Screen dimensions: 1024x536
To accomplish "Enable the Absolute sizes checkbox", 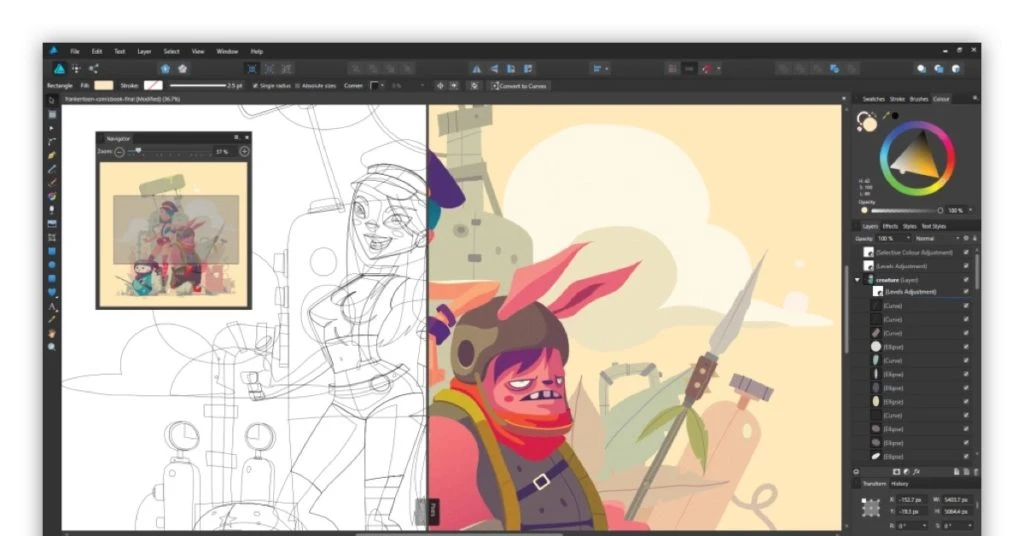I will pyautogui.click(x=298, y=86).
